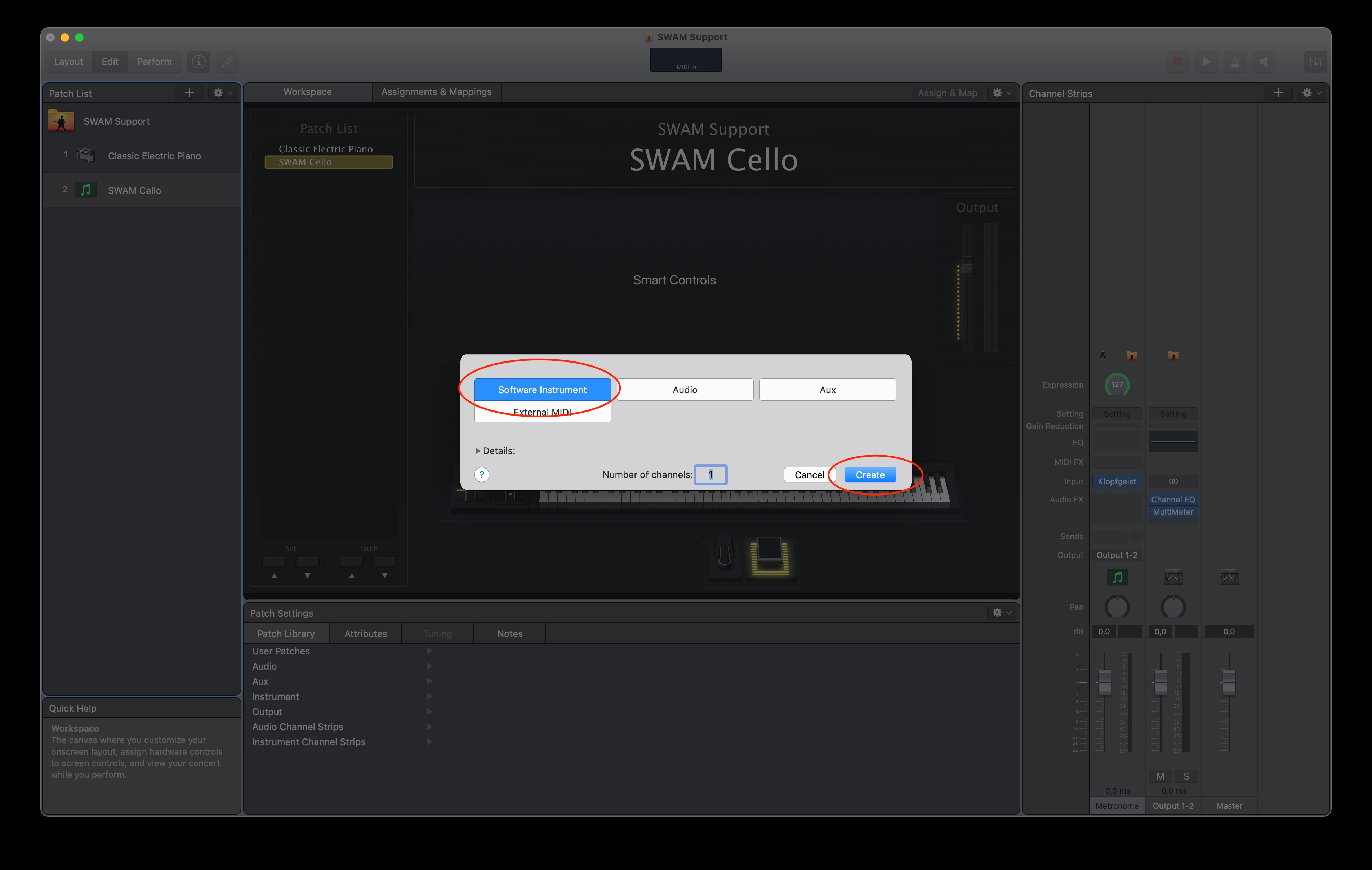Open the Klopfgeist input slot
The width and height of the screenshot is (1372, 870).
(x=1117, y=482)
